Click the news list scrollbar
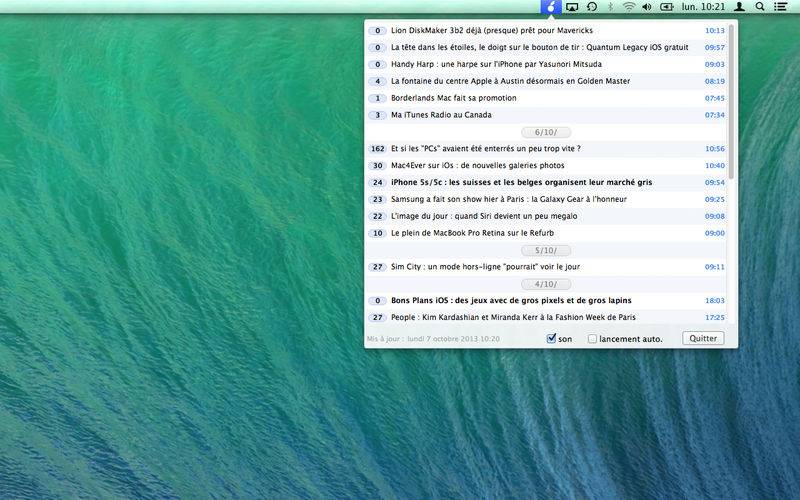 731,102
